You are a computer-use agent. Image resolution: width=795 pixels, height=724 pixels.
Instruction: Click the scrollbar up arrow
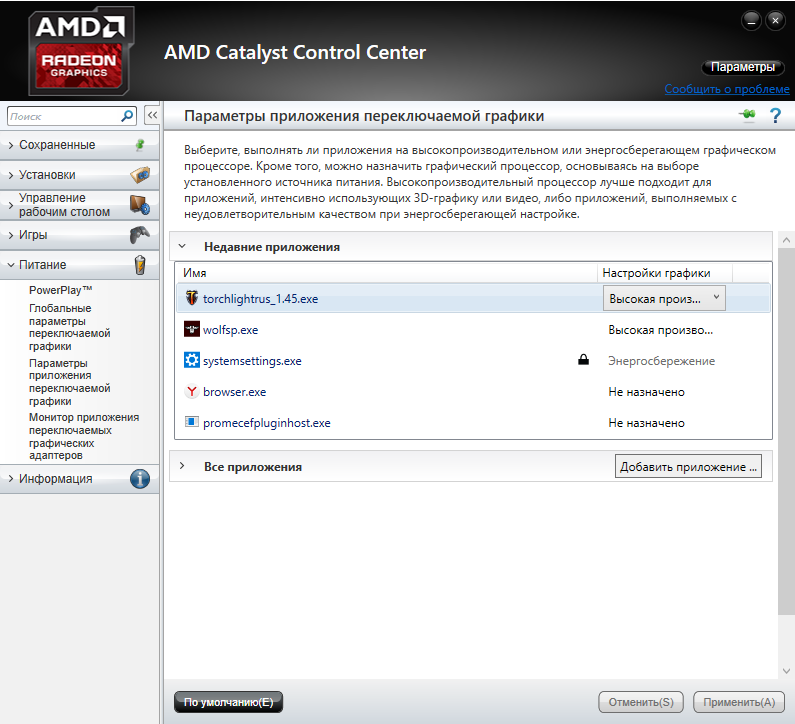click(x=786, y=240)
